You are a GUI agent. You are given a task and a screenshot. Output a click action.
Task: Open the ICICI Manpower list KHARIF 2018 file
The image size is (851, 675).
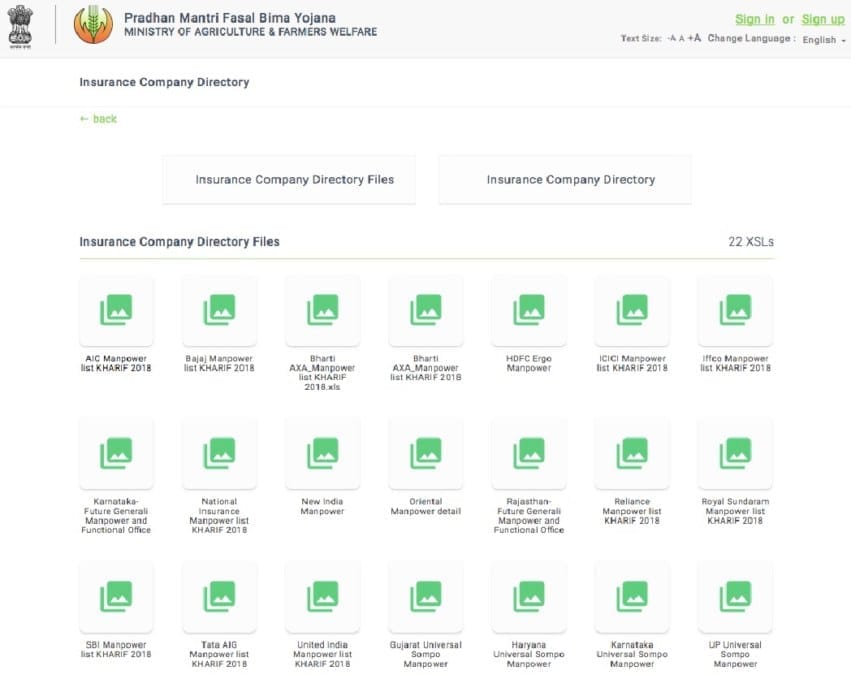coord(631,311)
